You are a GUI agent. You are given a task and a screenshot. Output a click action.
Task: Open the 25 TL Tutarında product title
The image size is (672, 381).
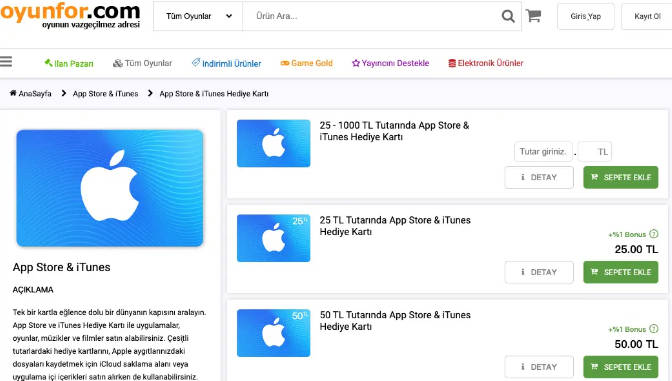395,226
